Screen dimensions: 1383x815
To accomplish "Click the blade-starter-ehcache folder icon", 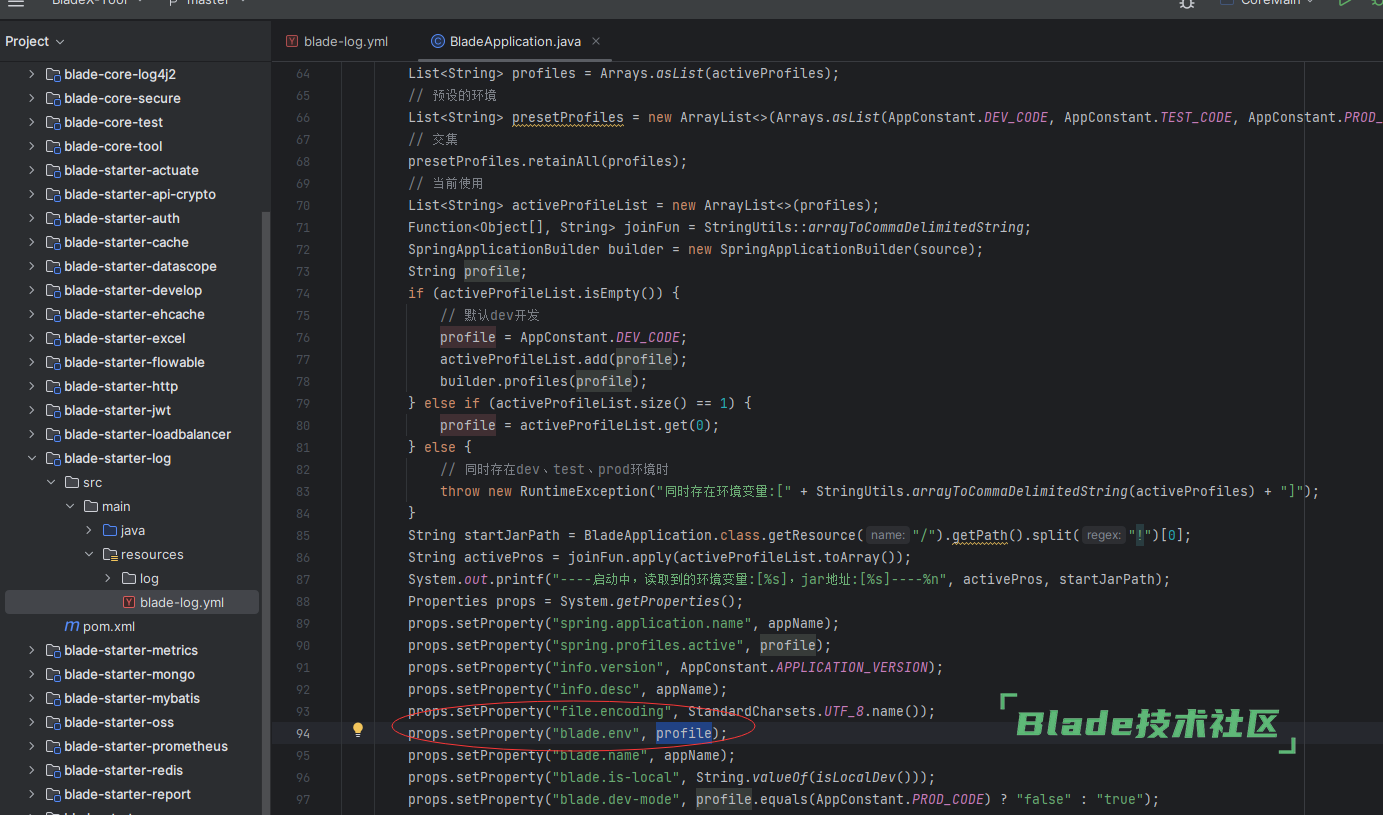I will point(54,314).
